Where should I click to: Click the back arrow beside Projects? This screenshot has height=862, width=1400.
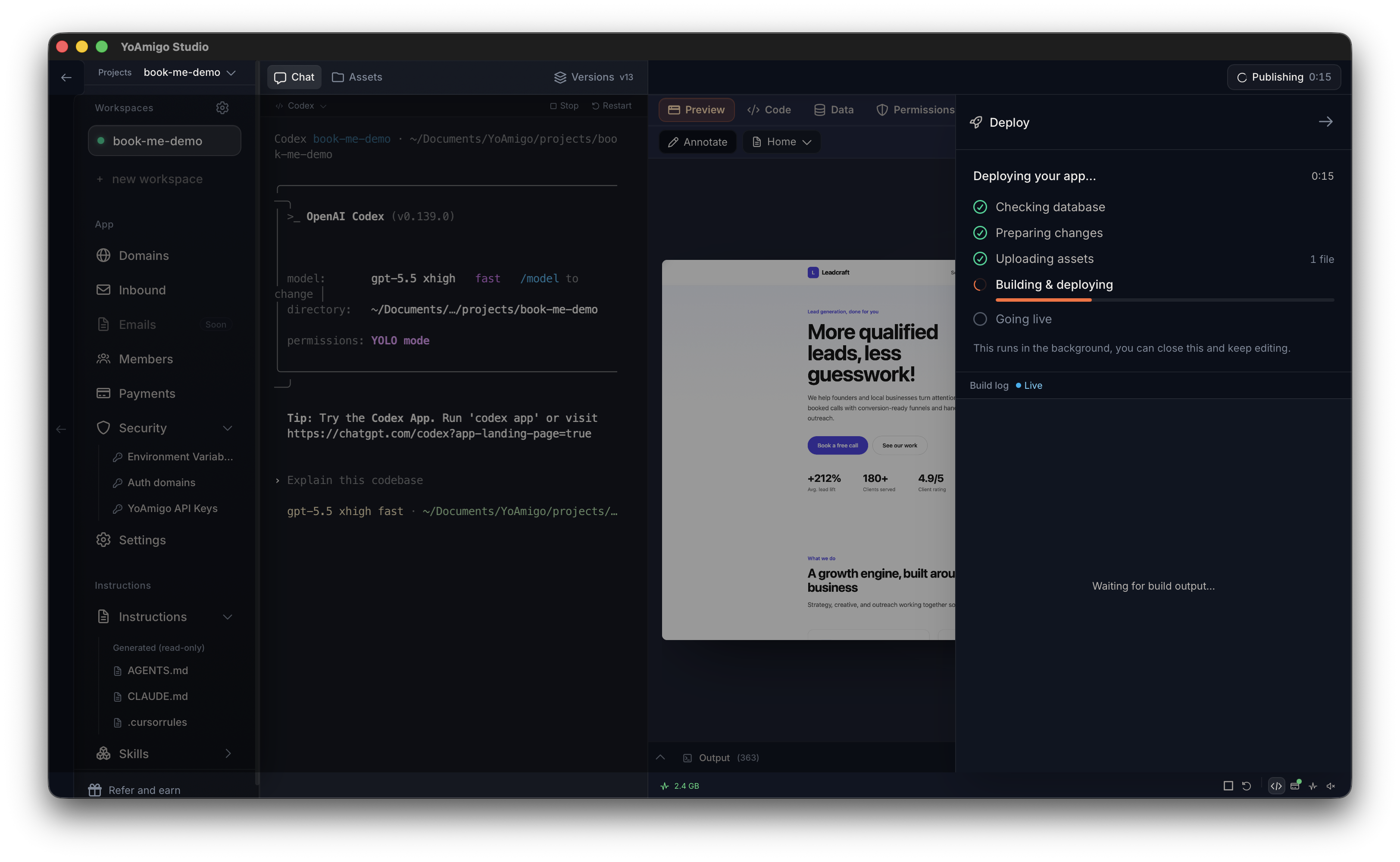pos(66,77)
